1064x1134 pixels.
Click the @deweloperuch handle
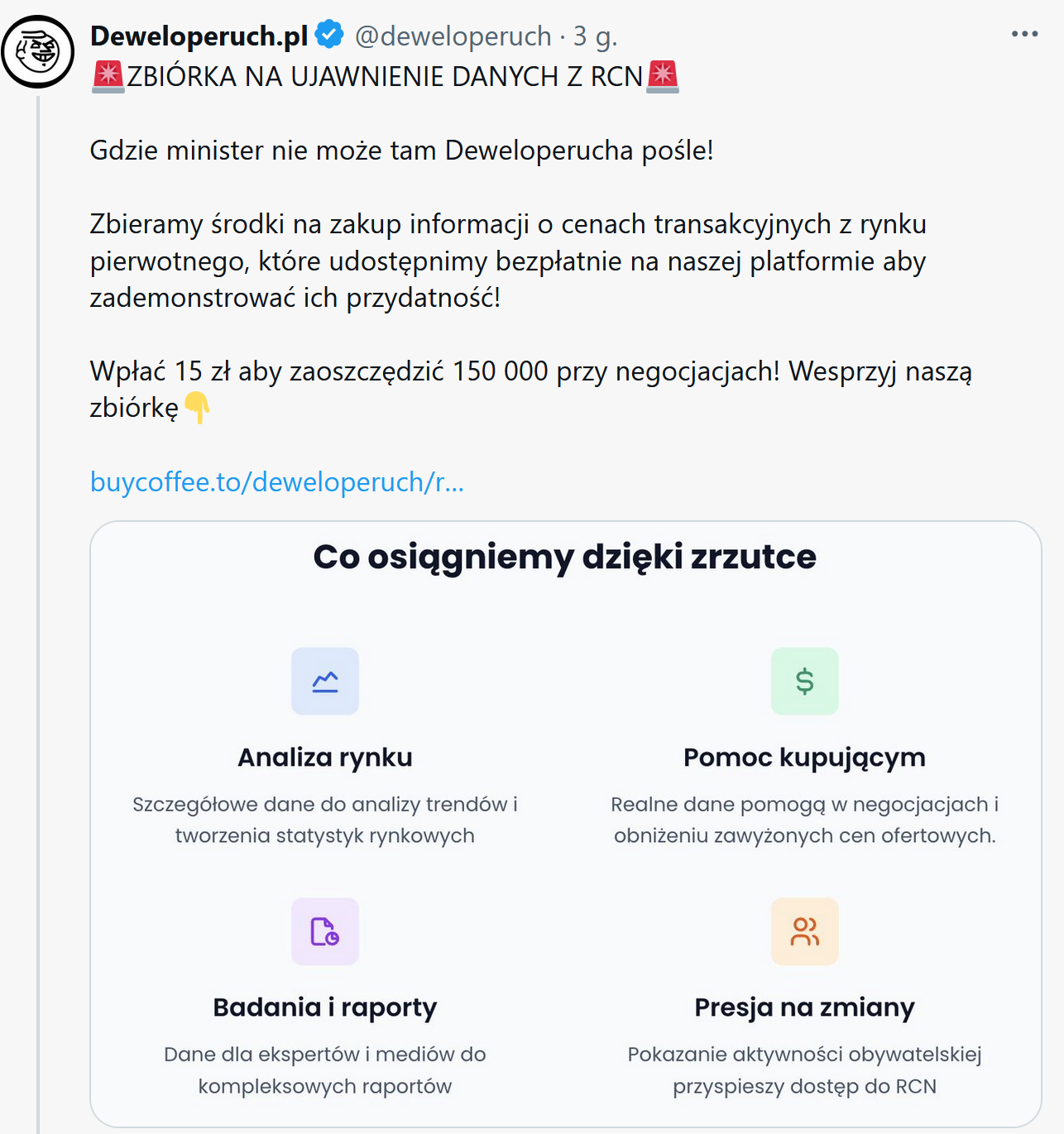[453, 36]
